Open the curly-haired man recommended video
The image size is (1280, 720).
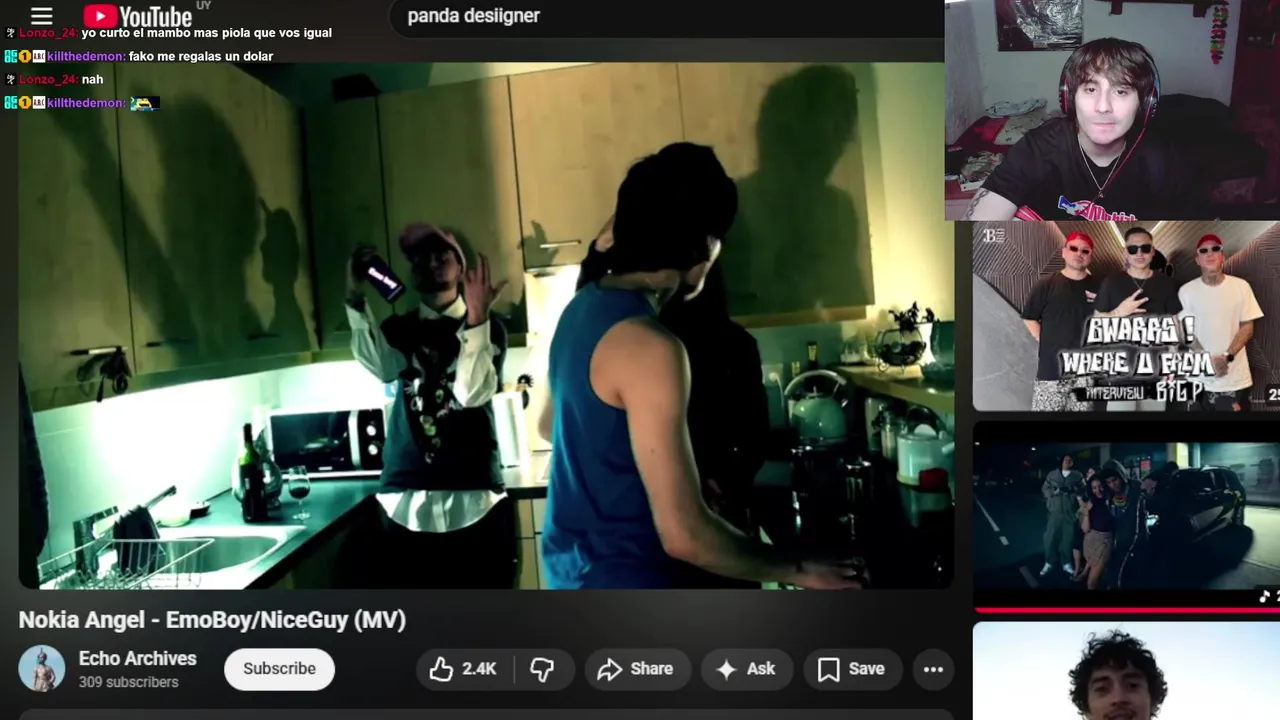(1126, 671)
